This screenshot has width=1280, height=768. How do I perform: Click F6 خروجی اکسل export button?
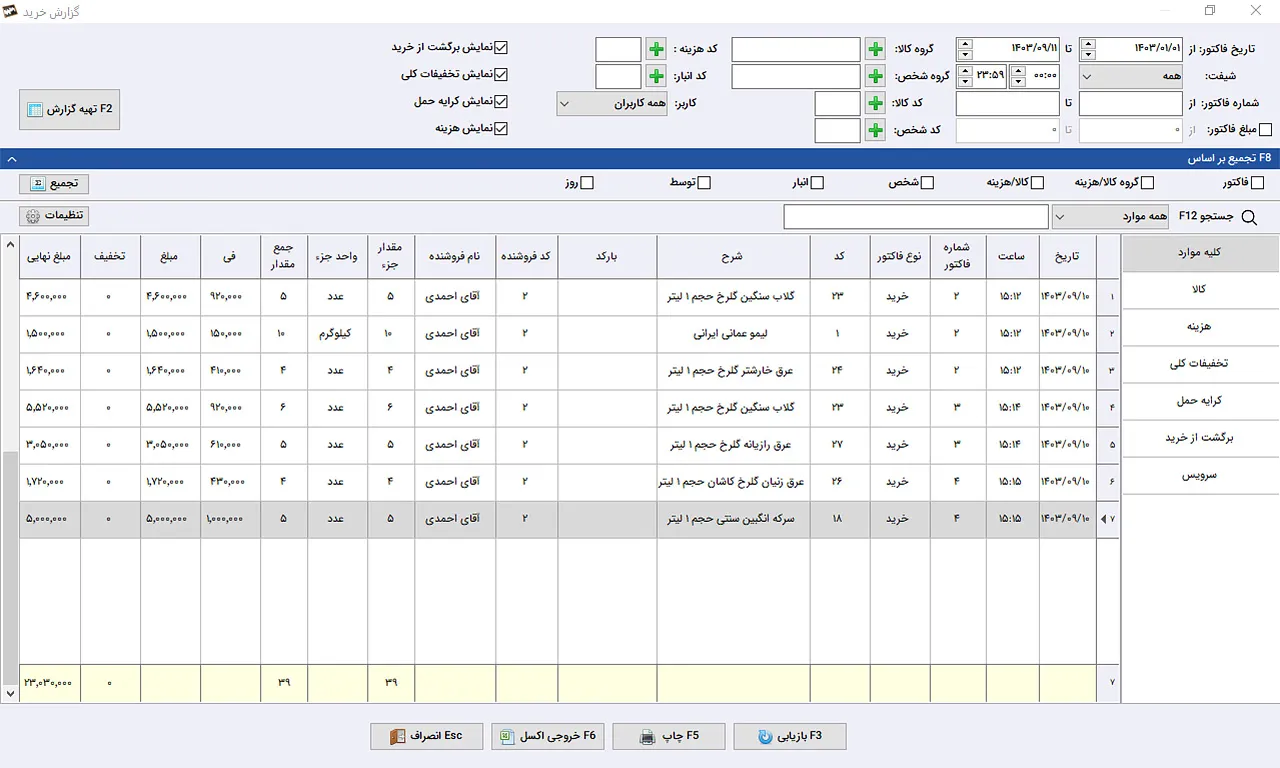click(x=548, y=736)
